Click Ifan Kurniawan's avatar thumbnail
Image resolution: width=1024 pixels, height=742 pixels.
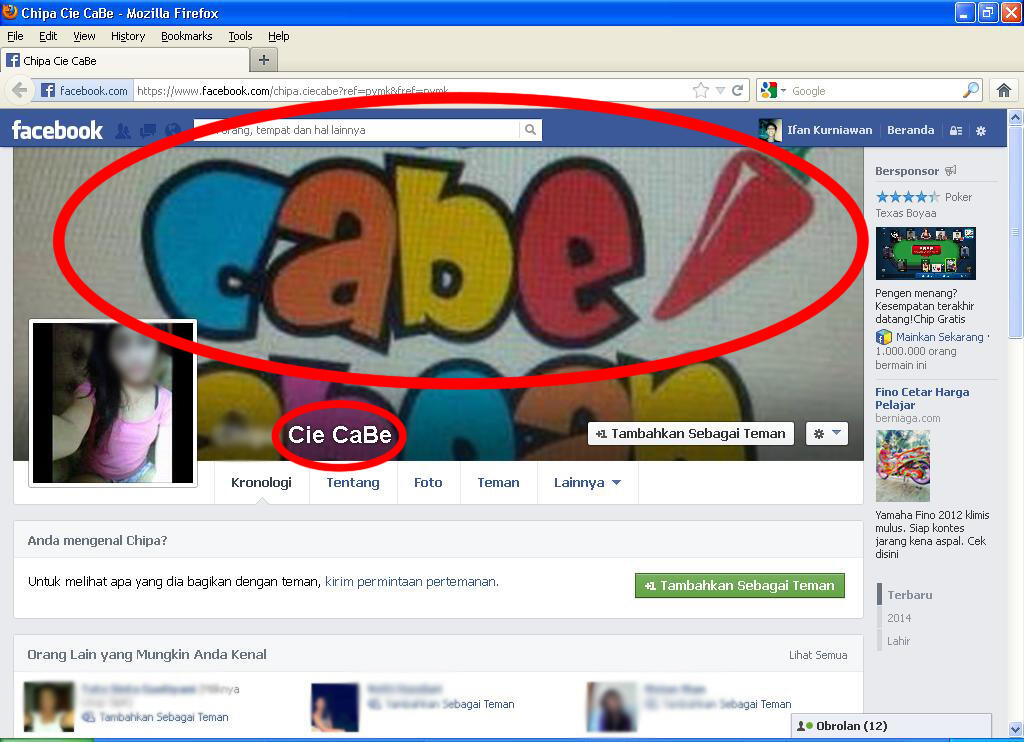[x=770, y=130]
